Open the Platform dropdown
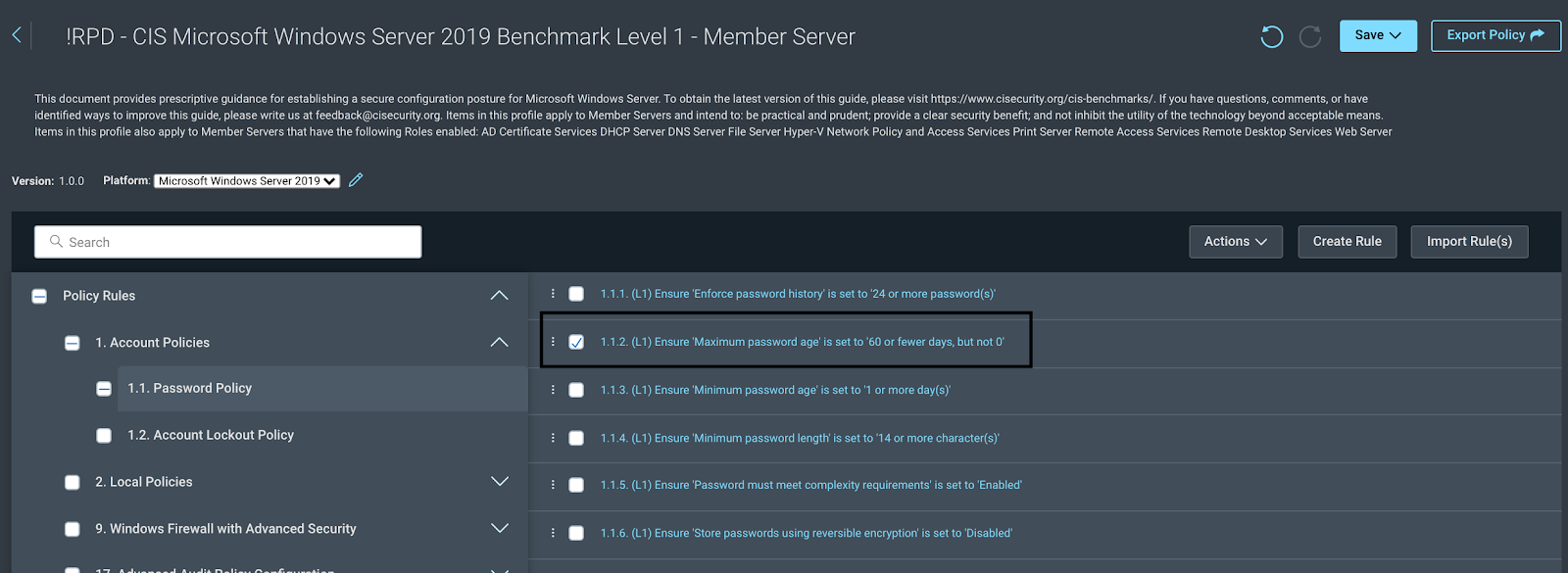 pyautogui.click(x=247, y=181)
